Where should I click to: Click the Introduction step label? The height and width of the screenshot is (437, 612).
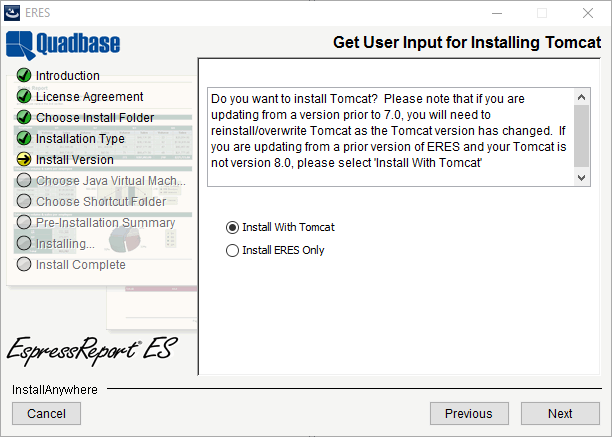click(x=68, y=76)
